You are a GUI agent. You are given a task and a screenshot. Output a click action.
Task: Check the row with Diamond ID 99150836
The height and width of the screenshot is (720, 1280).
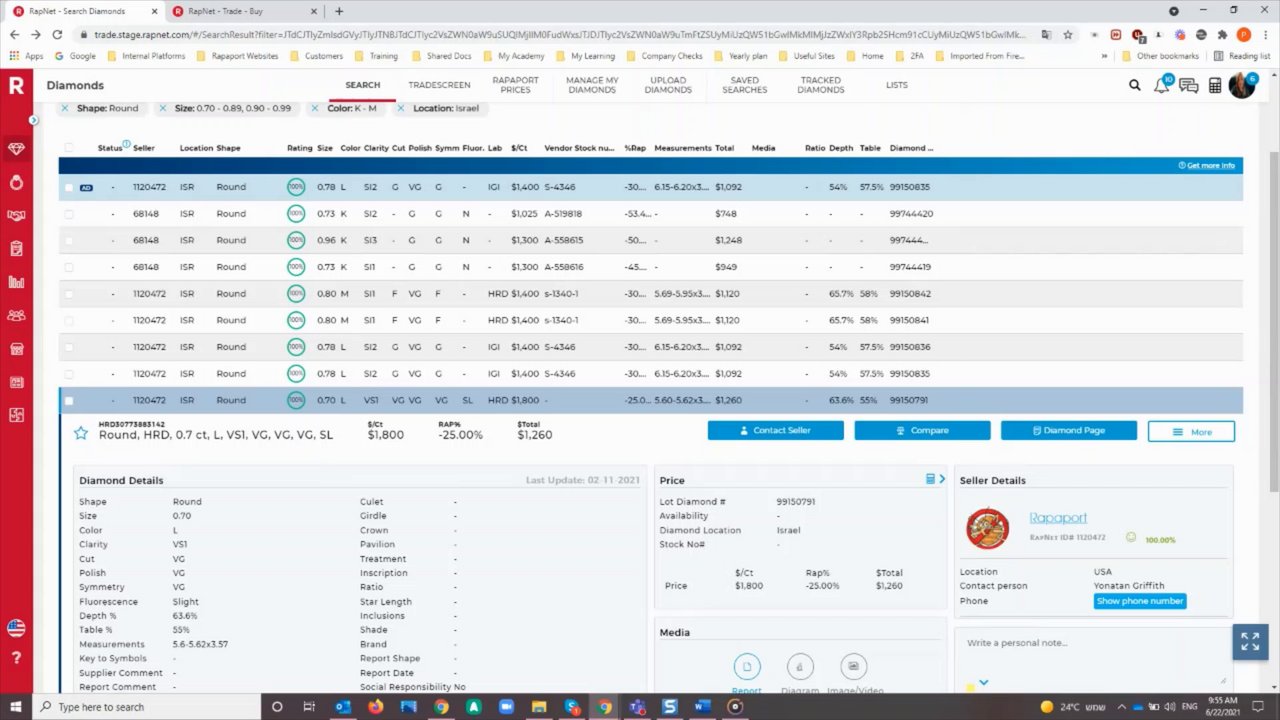69,347
